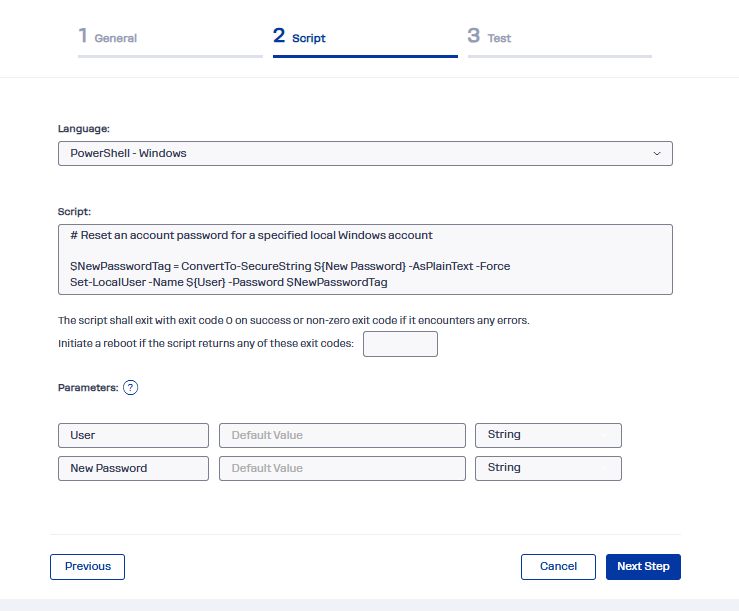Click the 'Initiate a reboot' label text

(206, 344)
